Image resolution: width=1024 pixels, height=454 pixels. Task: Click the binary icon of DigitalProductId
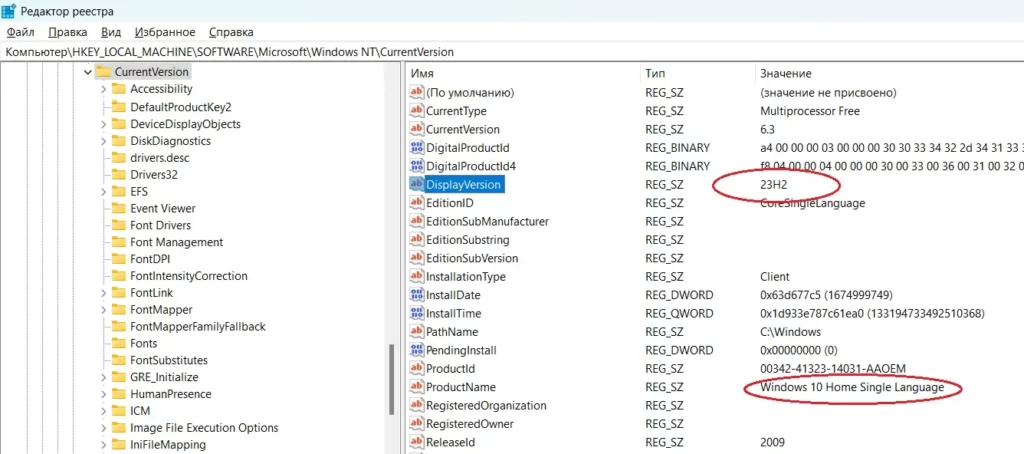click(x=417, y=148)
